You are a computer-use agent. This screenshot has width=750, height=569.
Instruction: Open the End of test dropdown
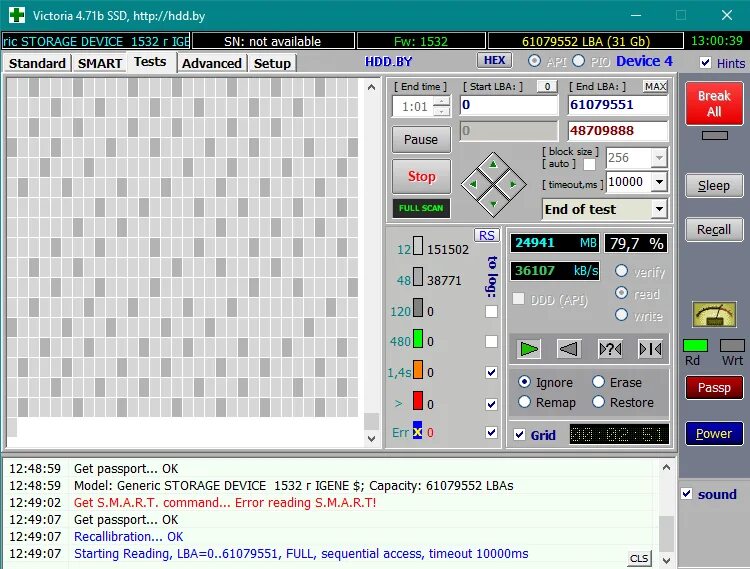point(660,209)
